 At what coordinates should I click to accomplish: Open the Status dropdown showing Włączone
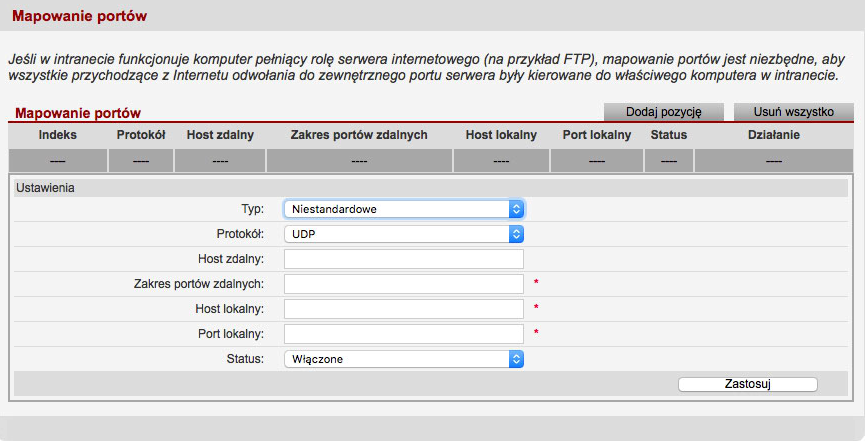tap(404, 359)
